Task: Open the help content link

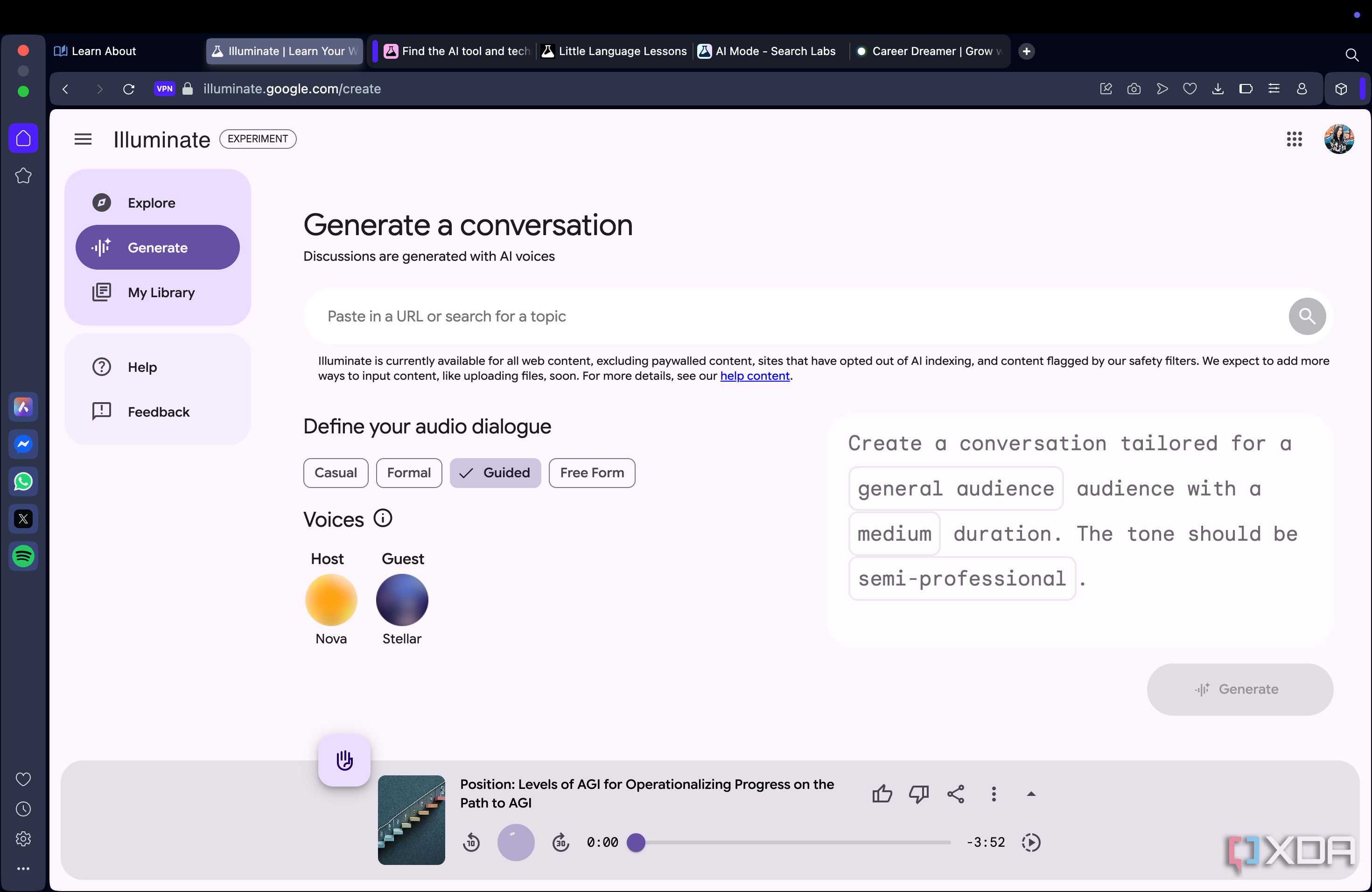Action: 755,376
